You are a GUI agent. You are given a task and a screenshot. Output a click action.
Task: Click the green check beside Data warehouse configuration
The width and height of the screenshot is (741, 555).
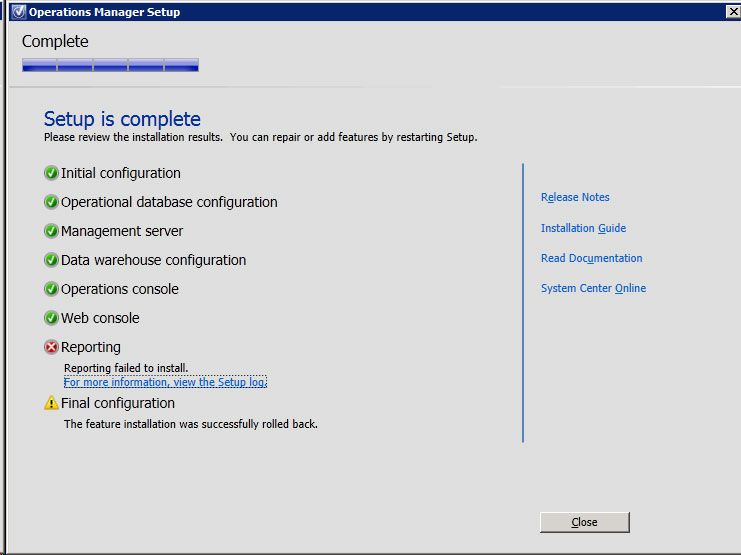click(51, 260)
